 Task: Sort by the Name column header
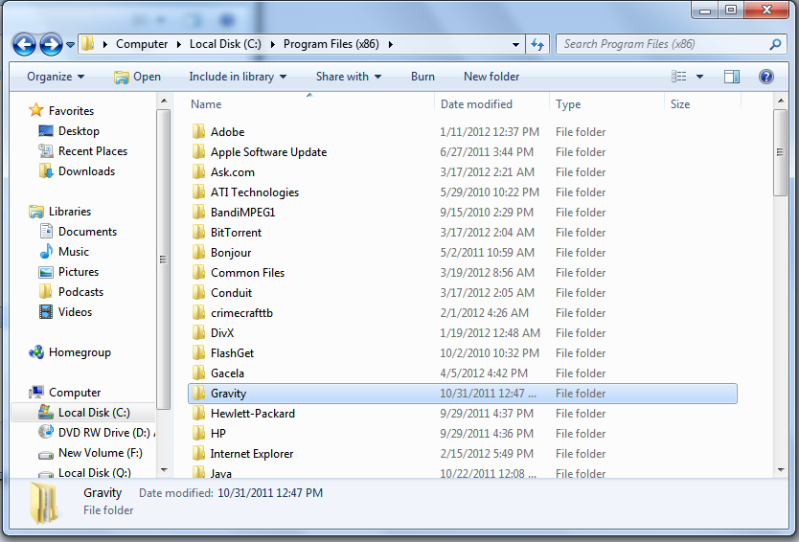click(309, 104)
